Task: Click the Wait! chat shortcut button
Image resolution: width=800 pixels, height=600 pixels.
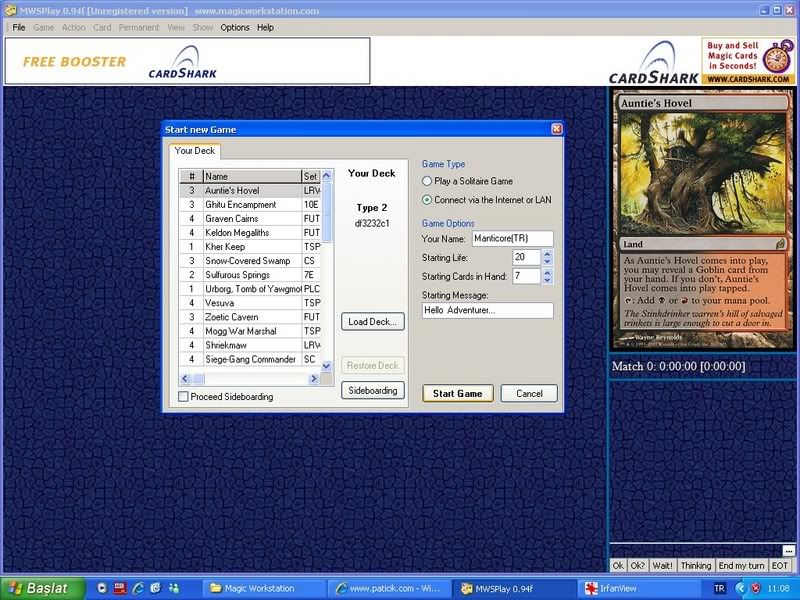Action: [x=662, y=565]
